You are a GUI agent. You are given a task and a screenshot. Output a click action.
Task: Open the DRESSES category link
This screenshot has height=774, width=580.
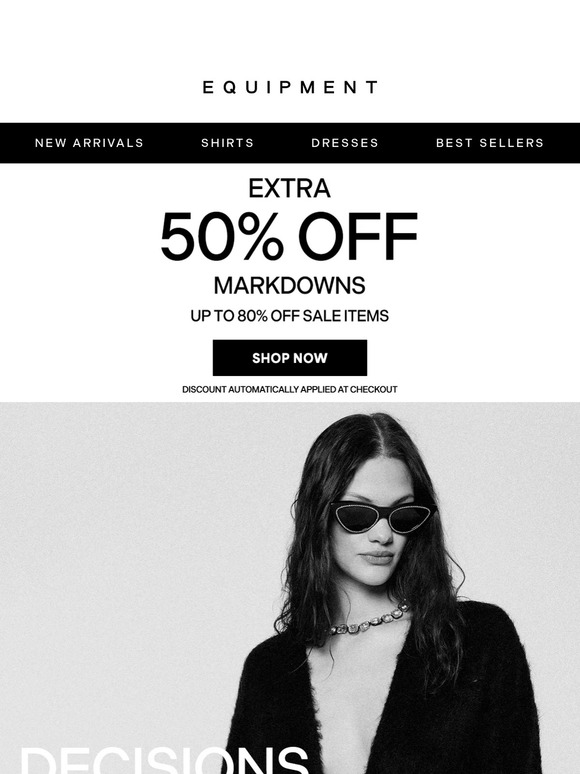(345, 143)
